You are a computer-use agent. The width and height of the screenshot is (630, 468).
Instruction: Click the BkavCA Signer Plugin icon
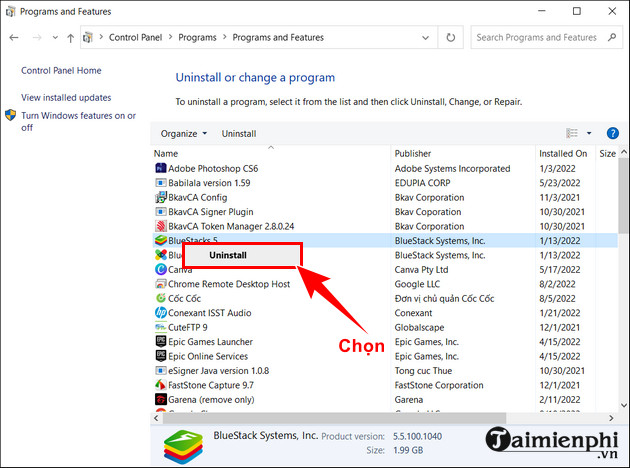(161, 212)
